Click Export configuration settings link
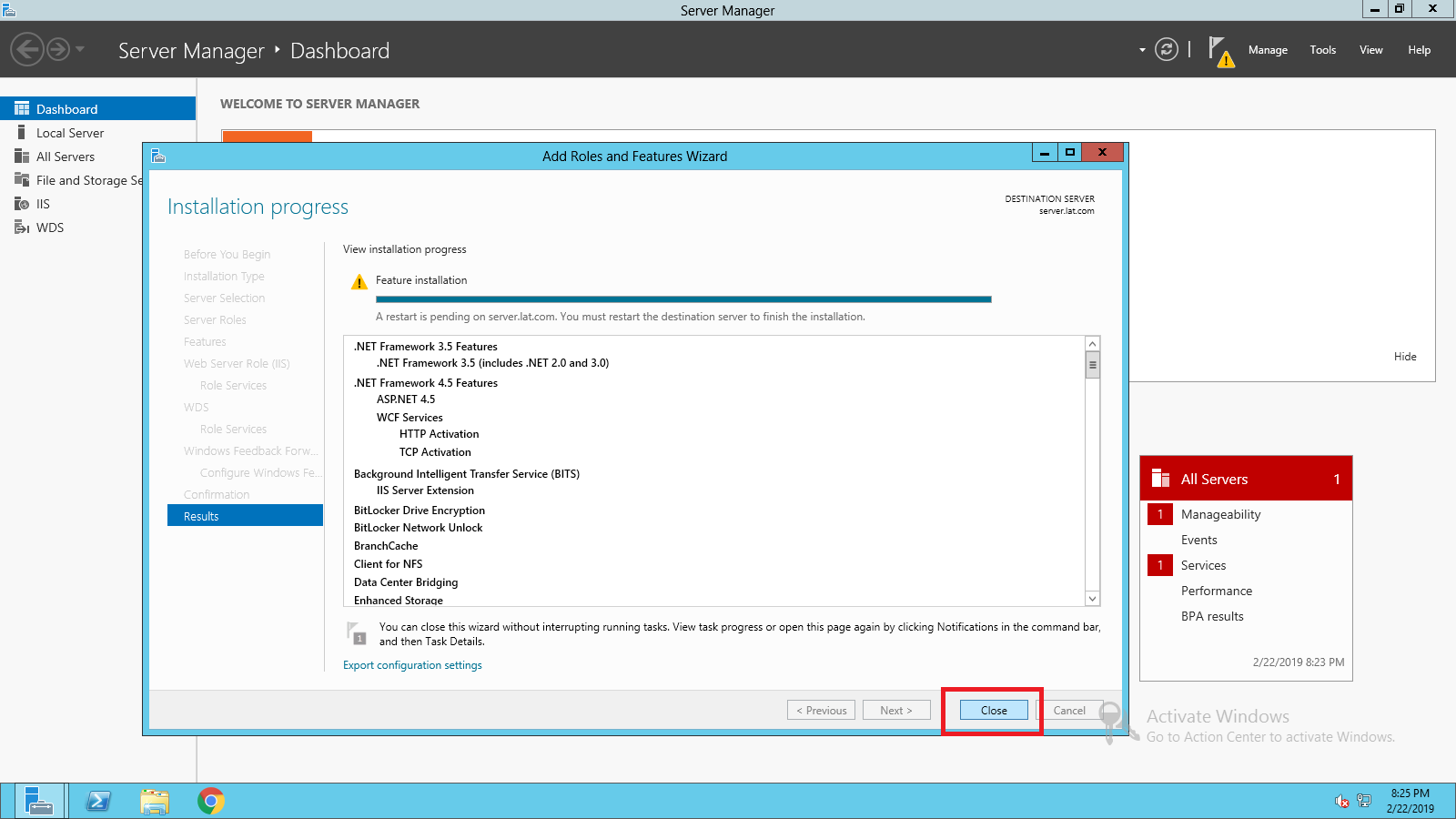Image resolution: width=1456 pixels, height=819 pixels. click(412, 665)
